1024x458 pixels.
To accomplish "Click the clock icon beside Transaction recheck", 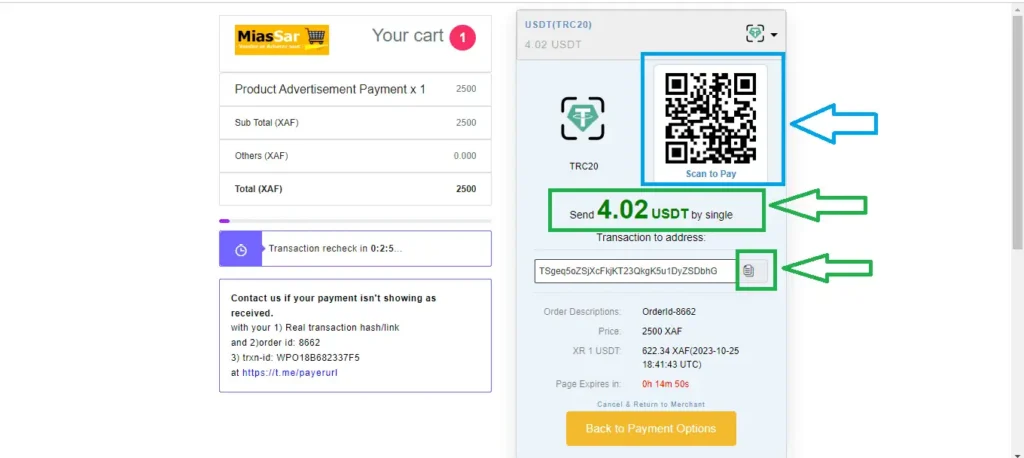I will pyautogui.click(x=241, y=249).
